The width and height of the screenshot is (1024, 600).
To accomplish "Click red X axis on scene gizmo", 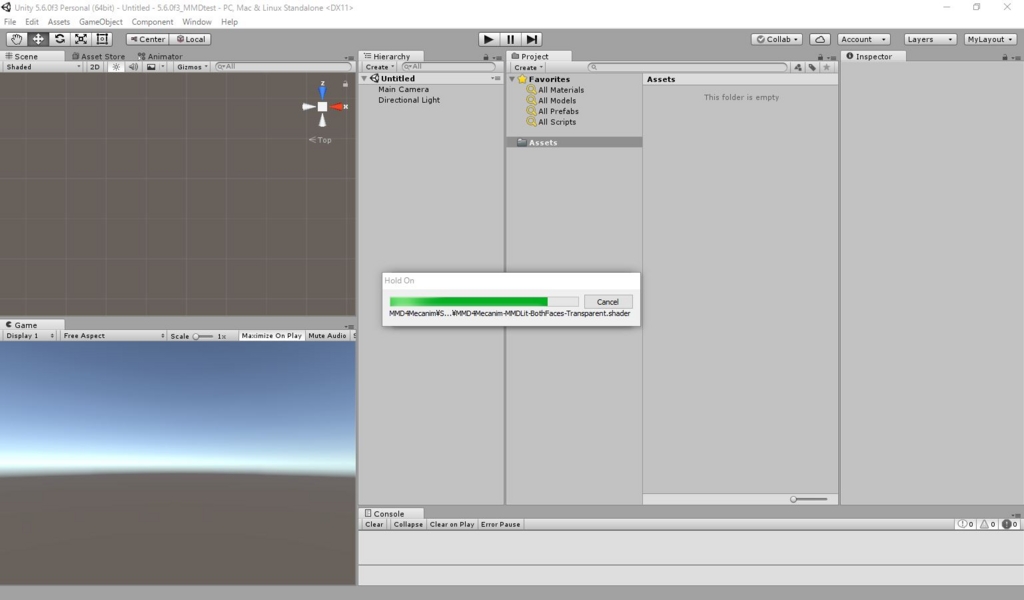I will coord(339,106).
